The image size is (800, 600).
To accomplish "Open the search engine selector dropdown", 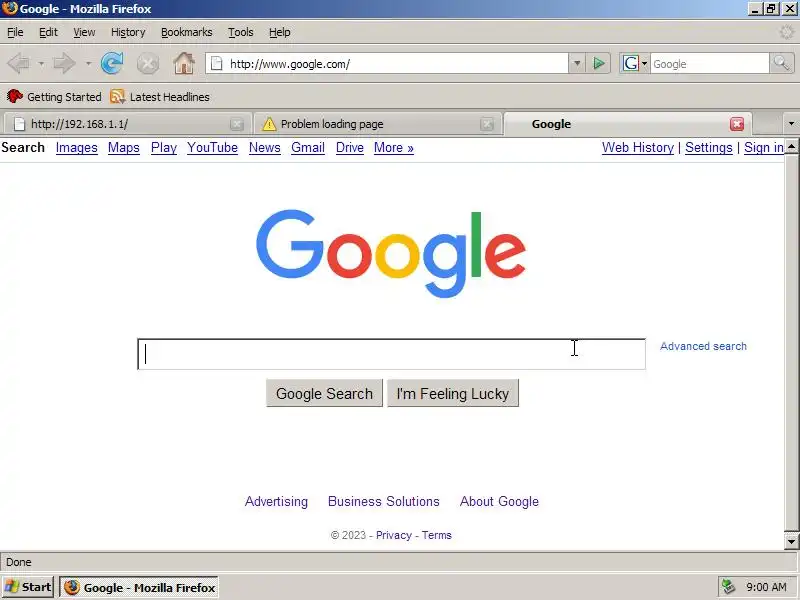I will coord(644,64).
